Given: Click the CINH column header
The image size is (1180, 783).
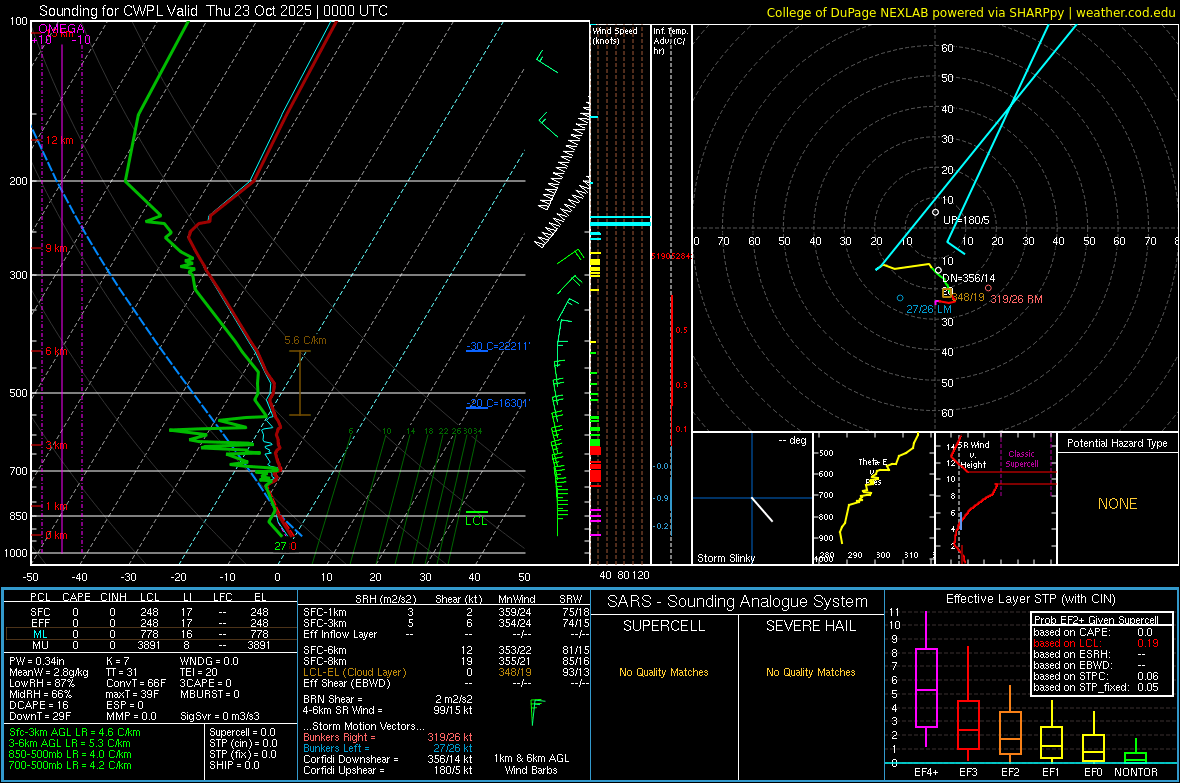Looking at the screenshot, I should 113,597.
